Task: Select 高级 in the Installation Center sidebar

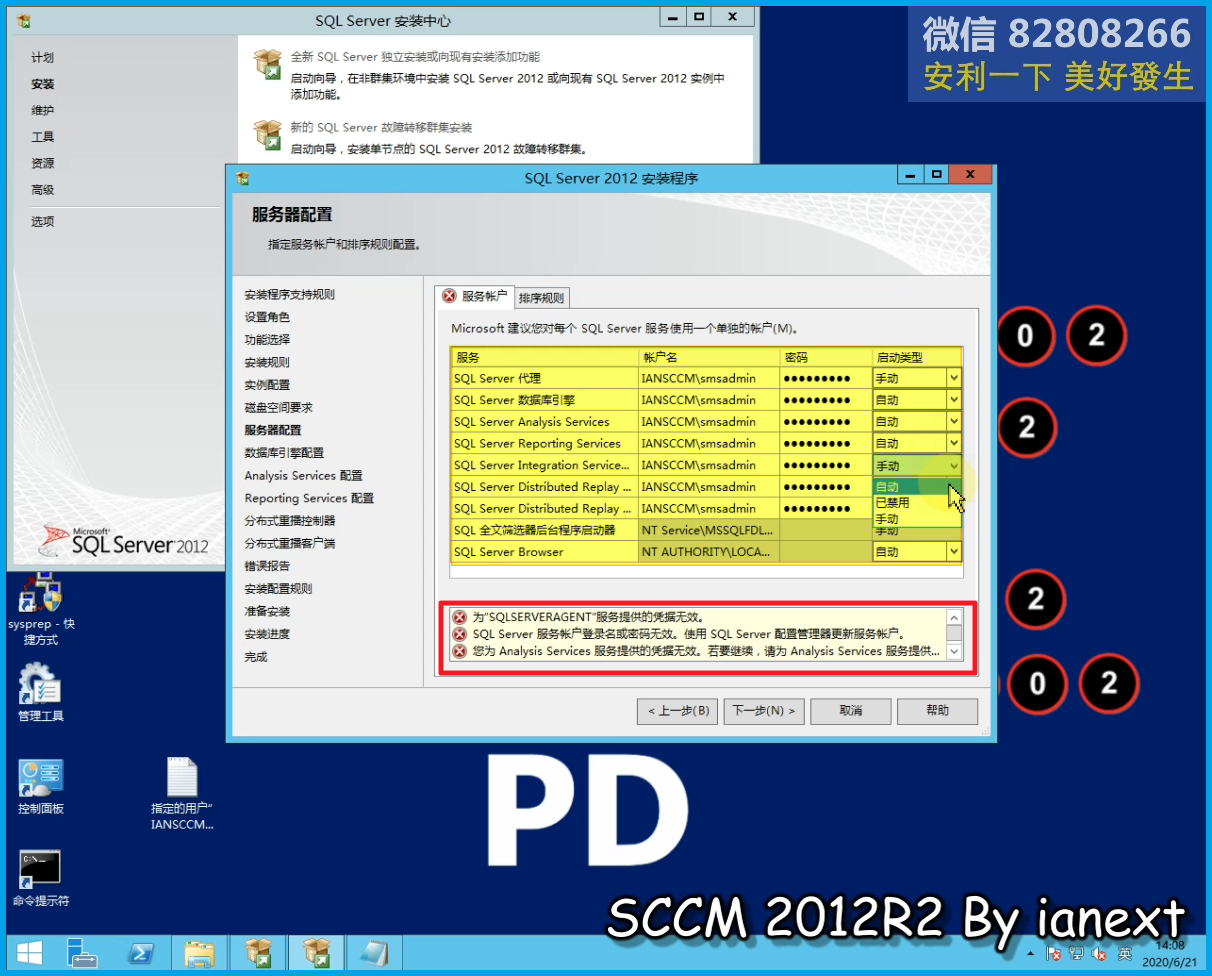Action: (42, 190)
